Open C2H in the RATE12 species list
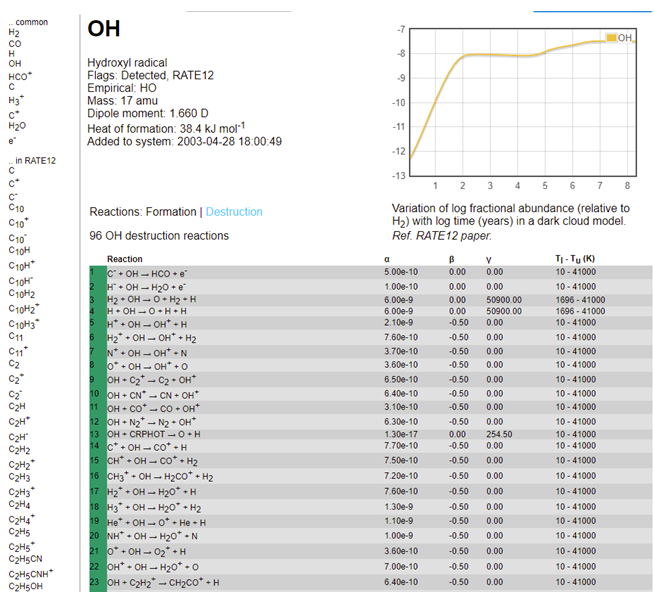Image resolution: width=654 pixels, height=592 pixels. tap(17, 406)
